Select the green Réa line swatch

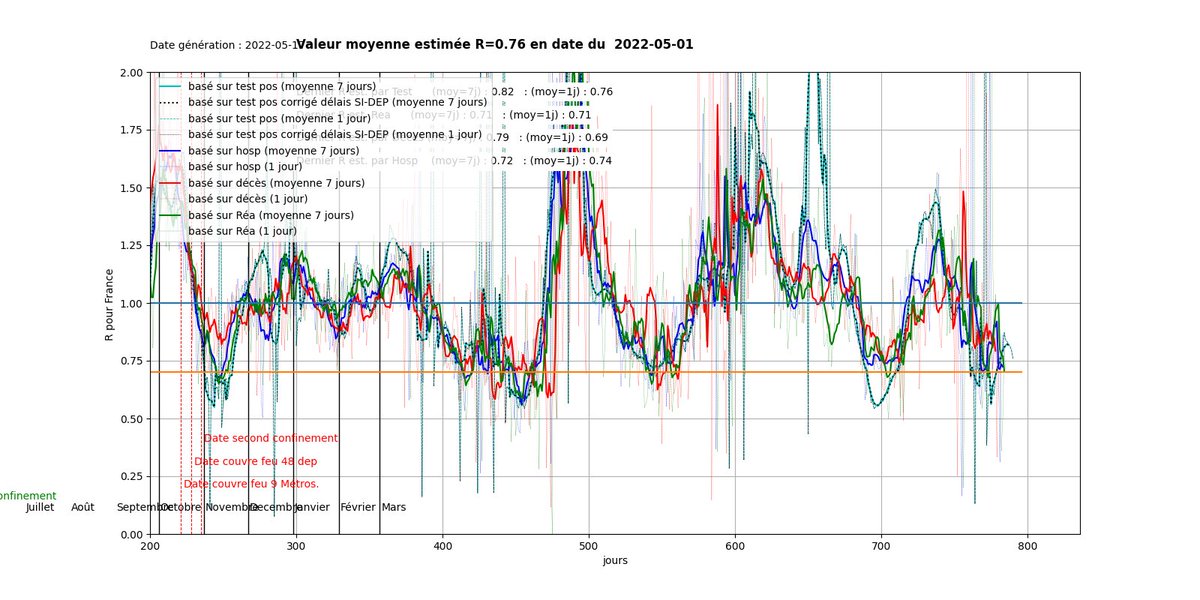[170, 215]
